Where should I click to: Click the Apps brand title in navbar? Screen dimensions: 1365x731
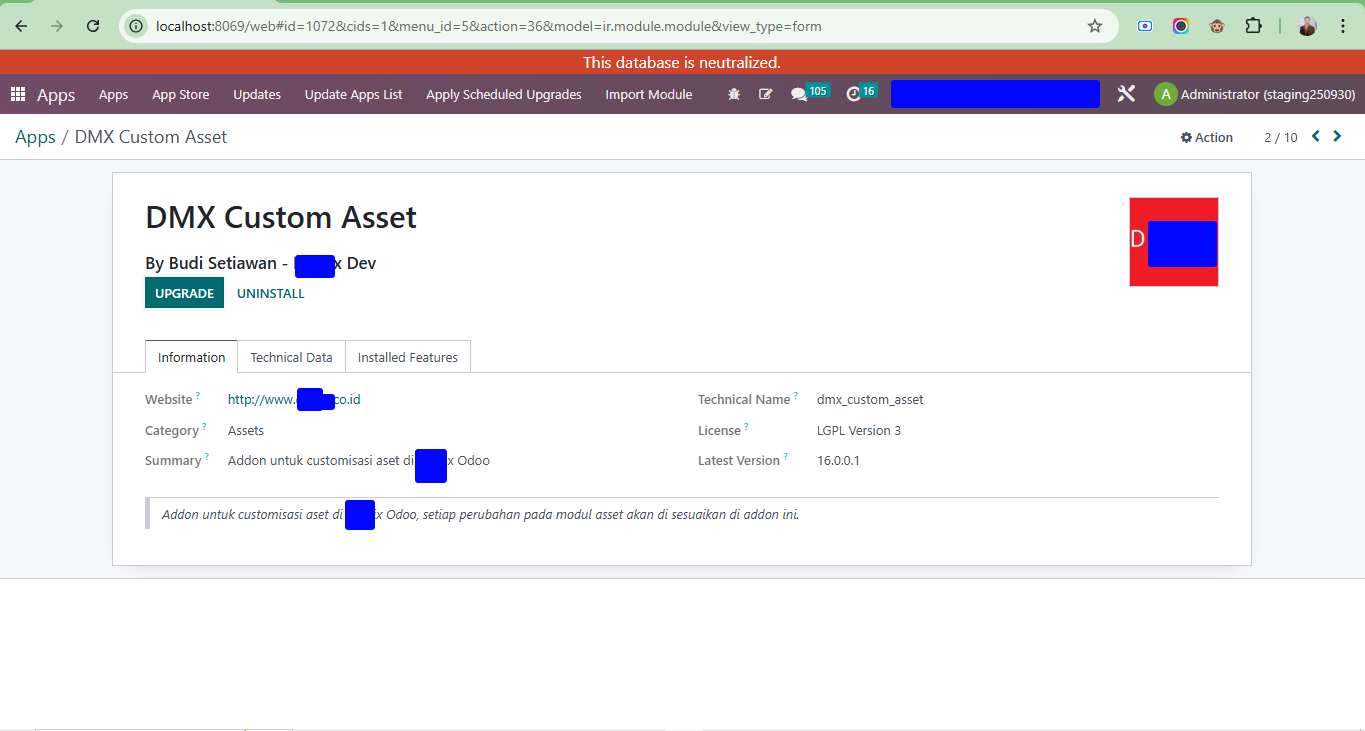(56, 95)
